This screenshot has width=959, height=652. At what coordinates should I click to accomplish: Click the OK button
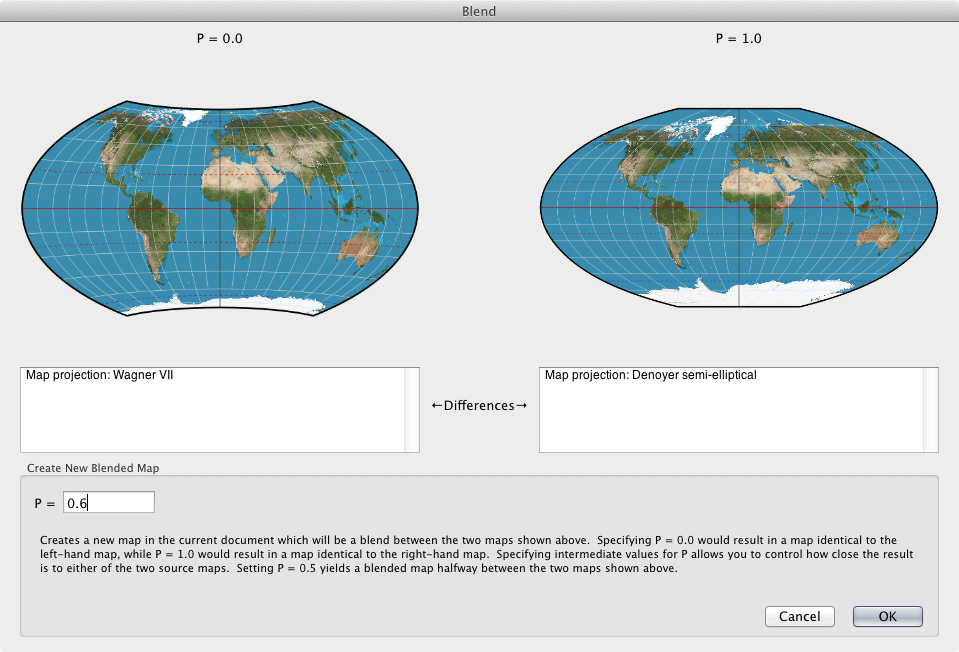(887, 616)
